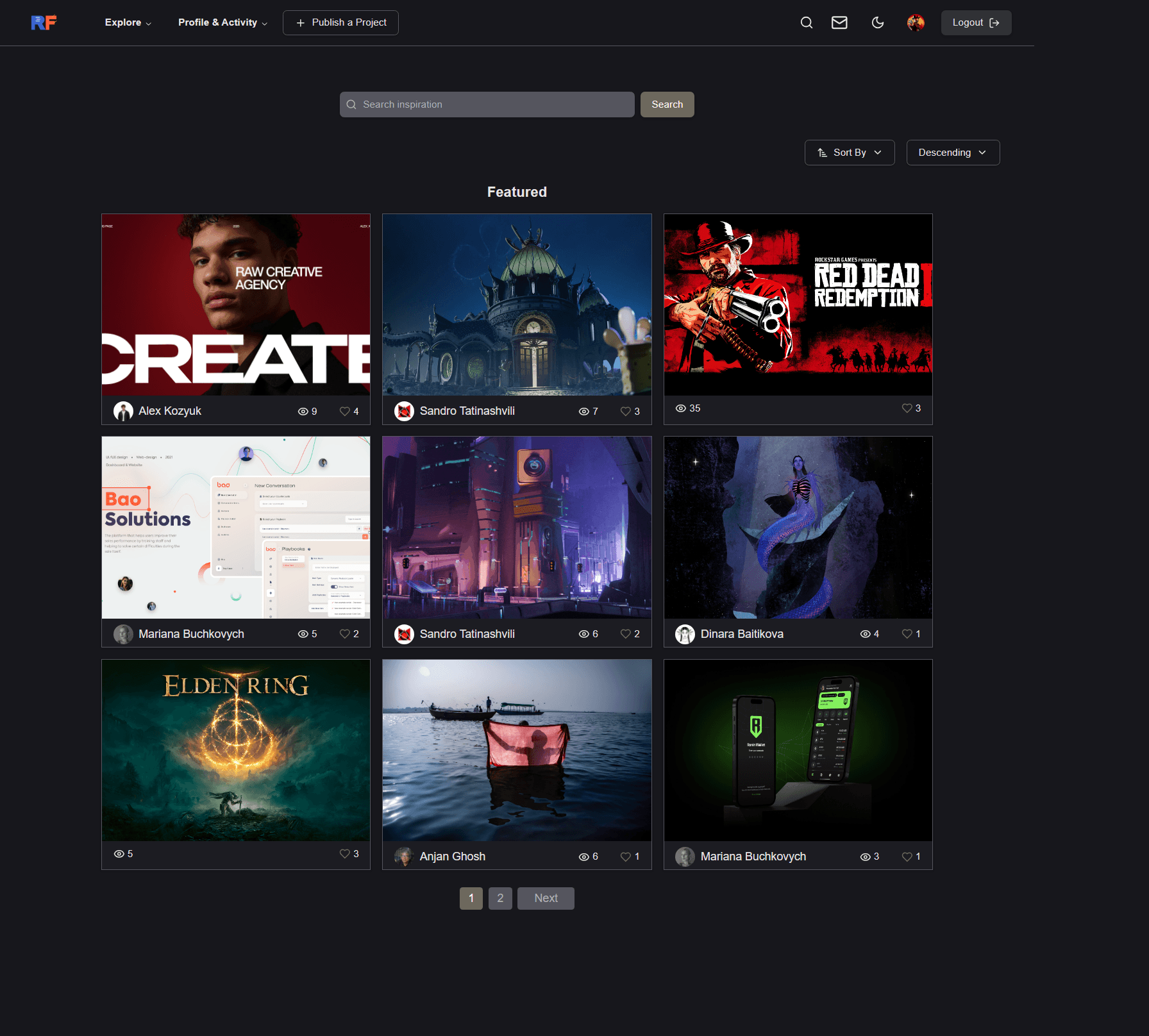The height and width of the screenshot is (1036, 1149).
Task: Click Dinara Baitikova author name
Action: pyautogui.click(x=742, y=634)
